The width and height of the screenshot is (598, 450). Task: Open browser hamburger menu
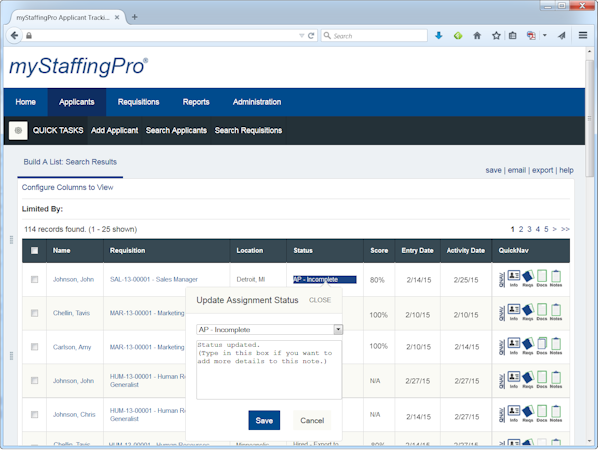point(583,35)
